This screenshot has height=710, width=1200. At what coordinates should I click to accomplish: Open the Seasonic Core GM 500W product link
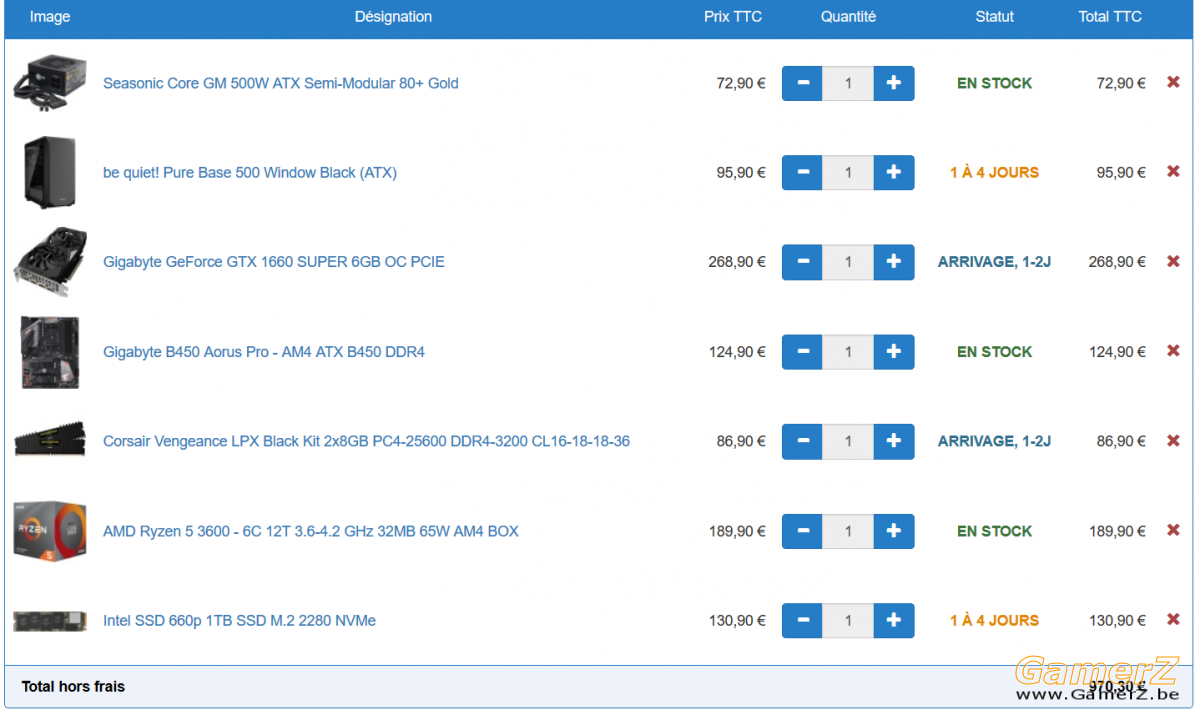281,83
